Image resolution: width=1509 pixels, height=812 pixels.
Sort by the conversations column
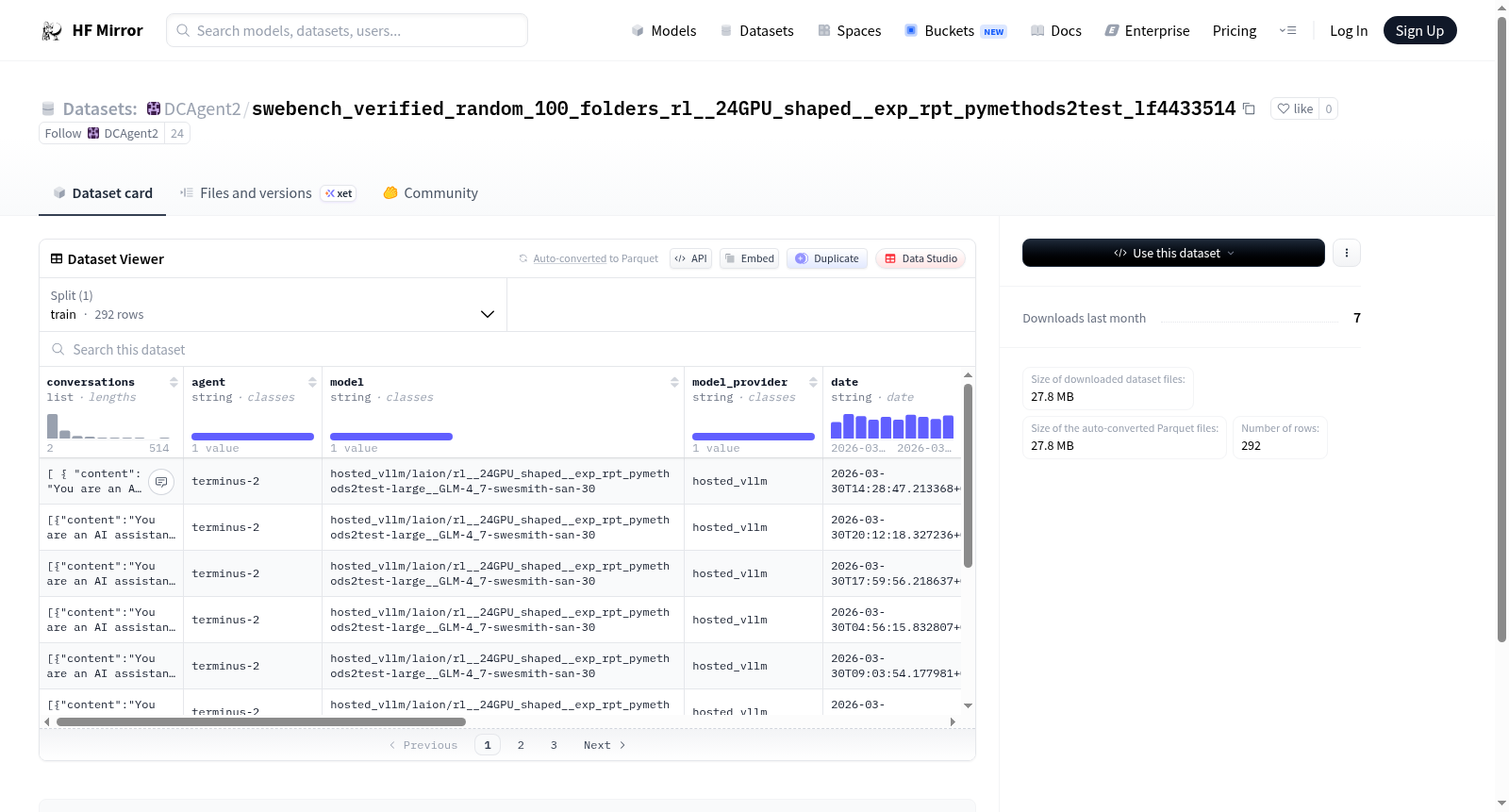[x=174, y=382]
